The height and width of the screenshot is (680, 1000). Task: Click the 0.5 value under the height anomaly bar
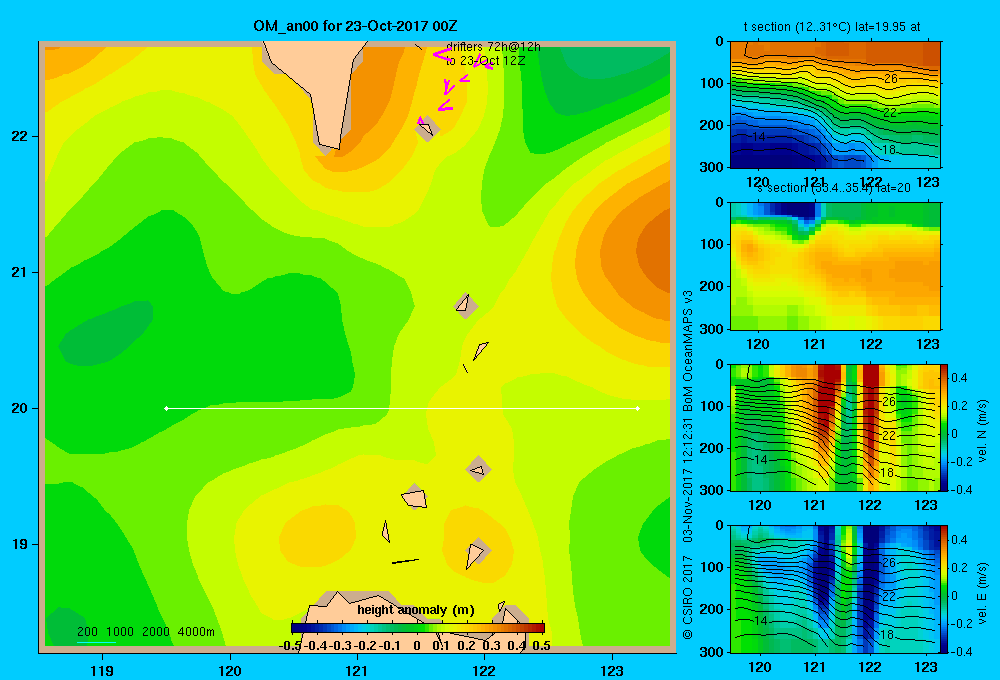coord(541,646)
